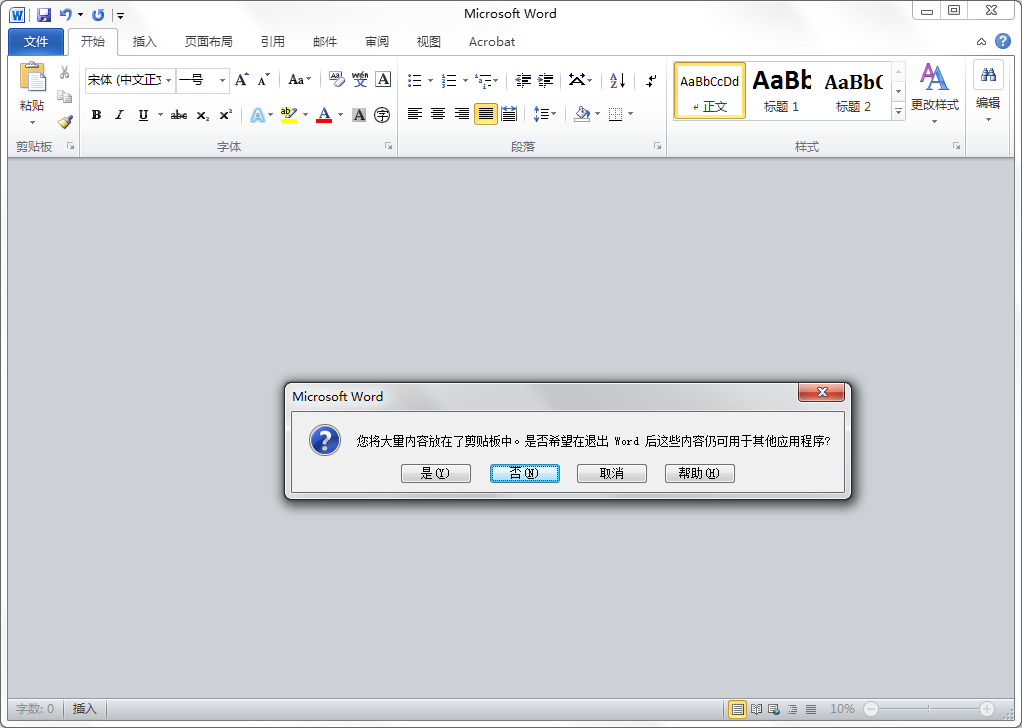Image resolution: width=1022 pixels, height=728 pixels.
Task: Click the Enclose Characters circle icon
Action: click(x=383, y=115)
